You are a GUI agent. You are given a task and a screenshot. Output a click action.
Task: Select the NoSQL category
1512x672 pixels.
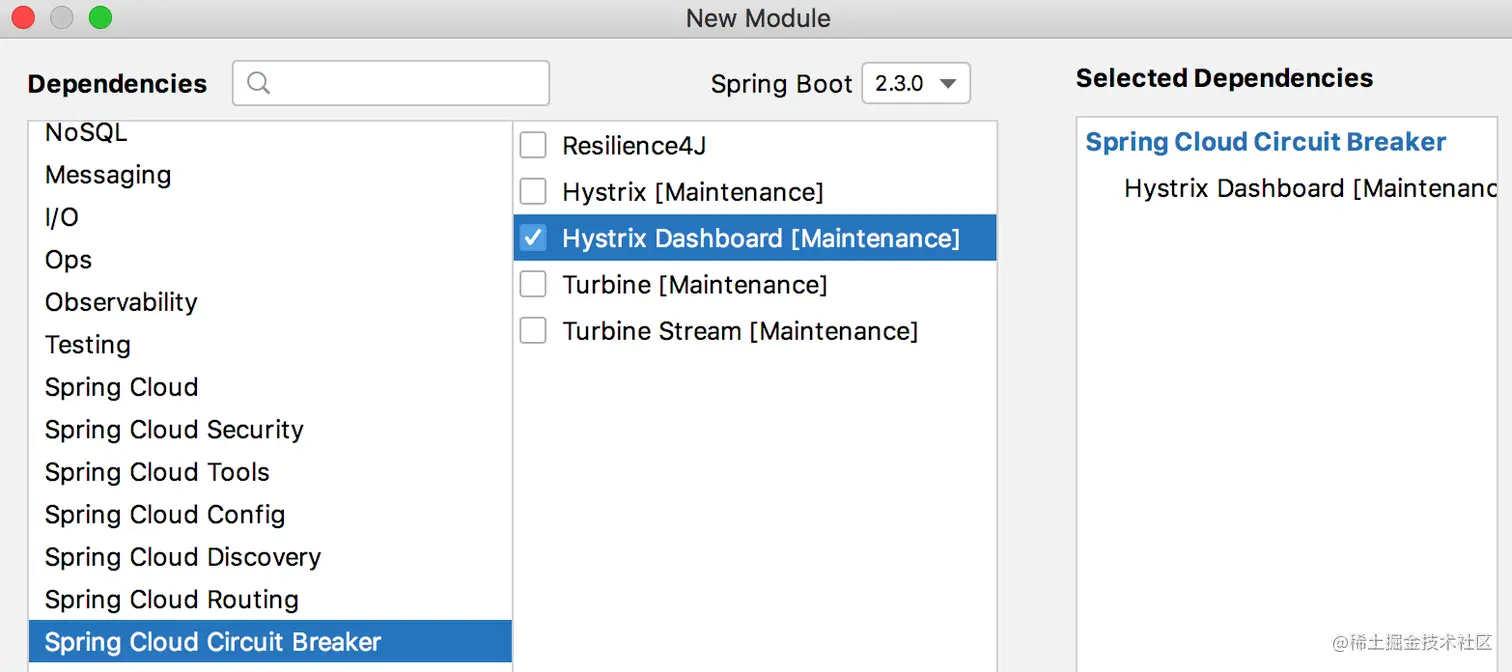pyautogui.click(x=86, y=133)
